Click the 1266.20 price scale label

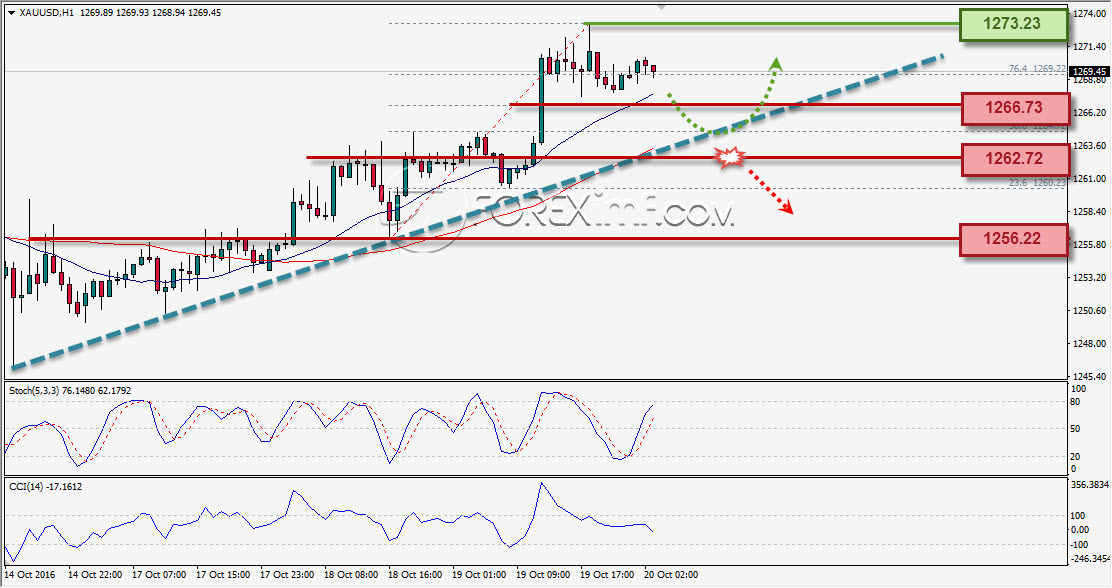(x=1090, y=113)
